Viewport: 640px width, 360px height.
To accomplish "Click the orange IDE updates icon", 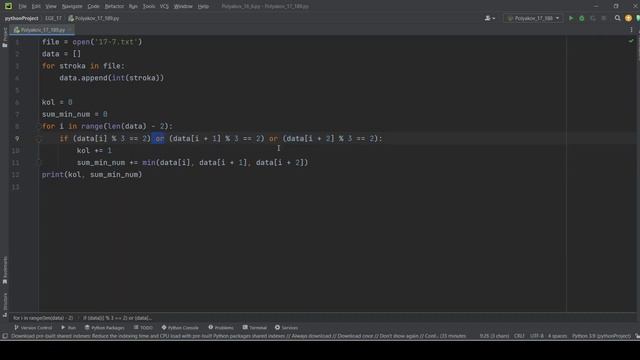I will pos(628,18).
